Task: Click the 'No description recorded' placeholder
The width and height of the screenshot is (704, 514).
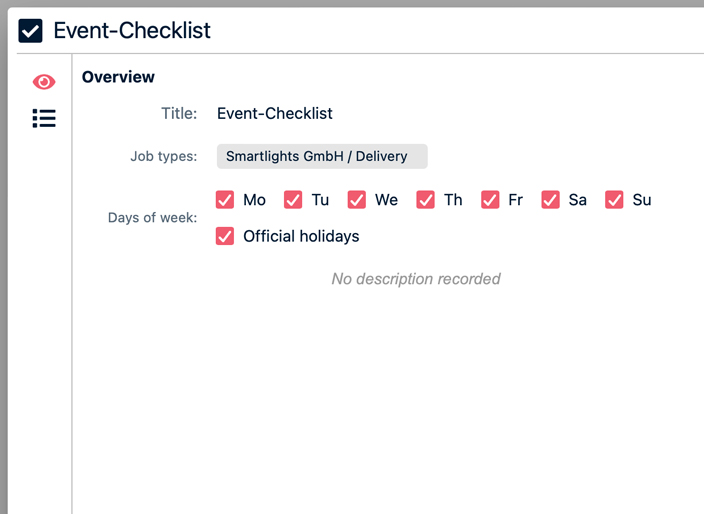Action: pyautogui.click(x=416, y=279)
